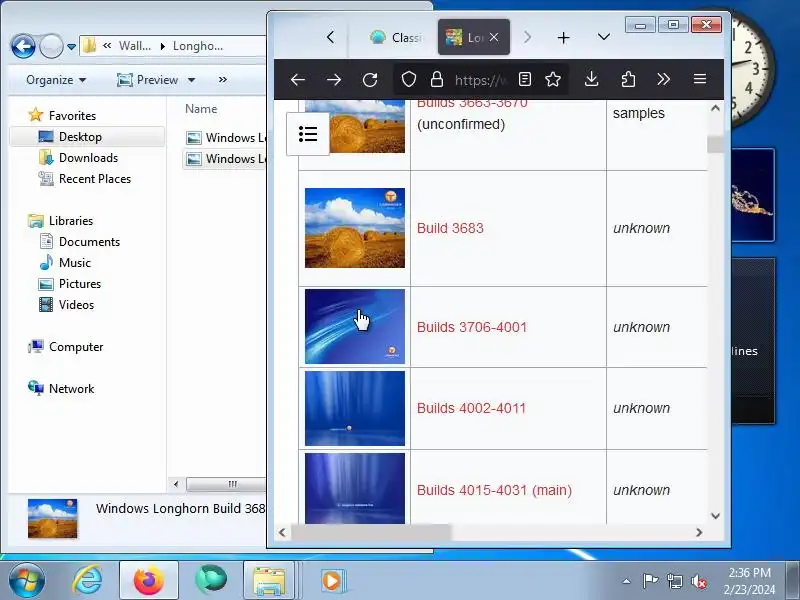Open the Organize menu in Explorer
The image size is (800, 600).
[x=56, y=80]
